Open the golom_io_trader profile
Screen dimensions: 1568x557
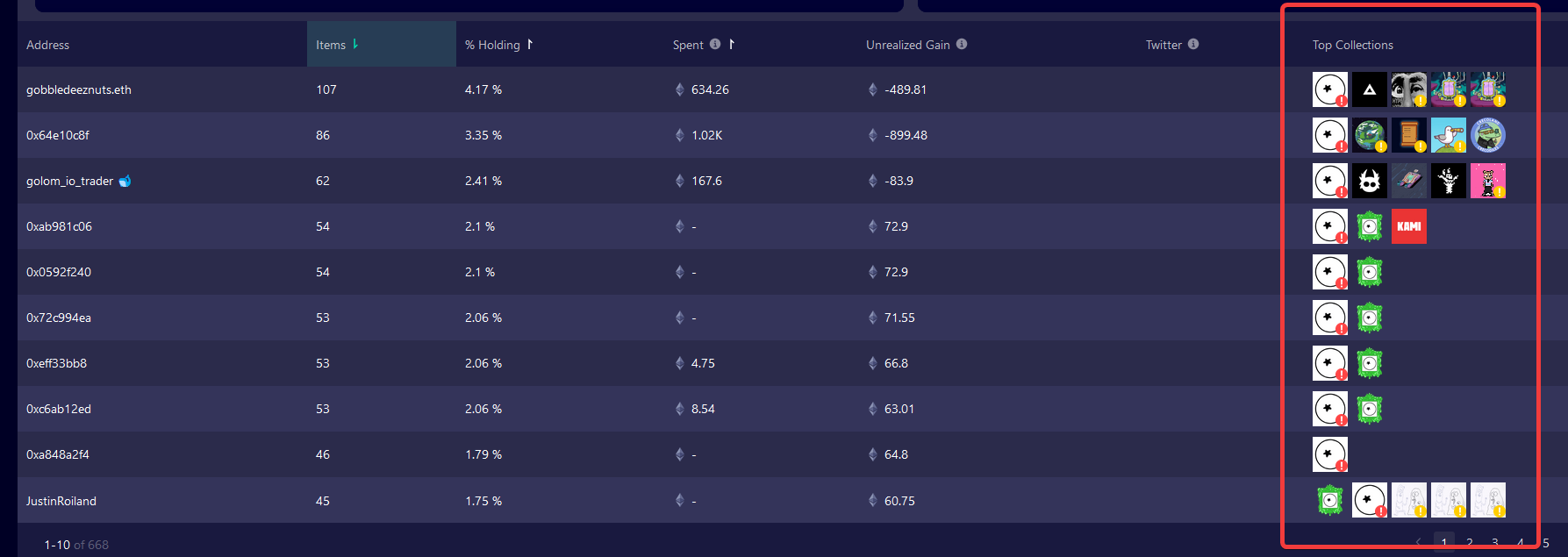pyautogui.click(x=69, y=181)
